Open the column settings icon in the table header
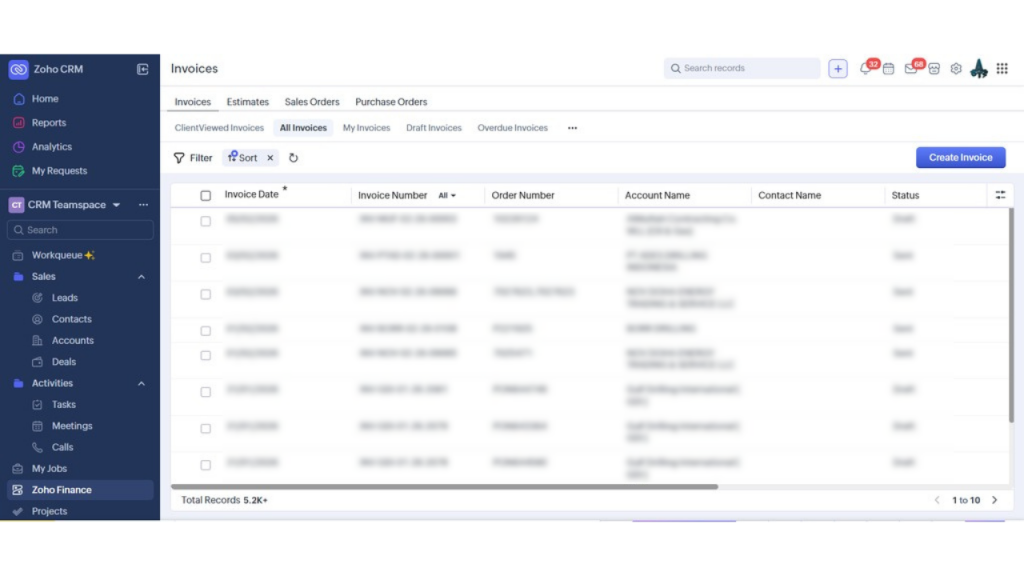This screenshot has height=576, width=1024. [1000, 195]
